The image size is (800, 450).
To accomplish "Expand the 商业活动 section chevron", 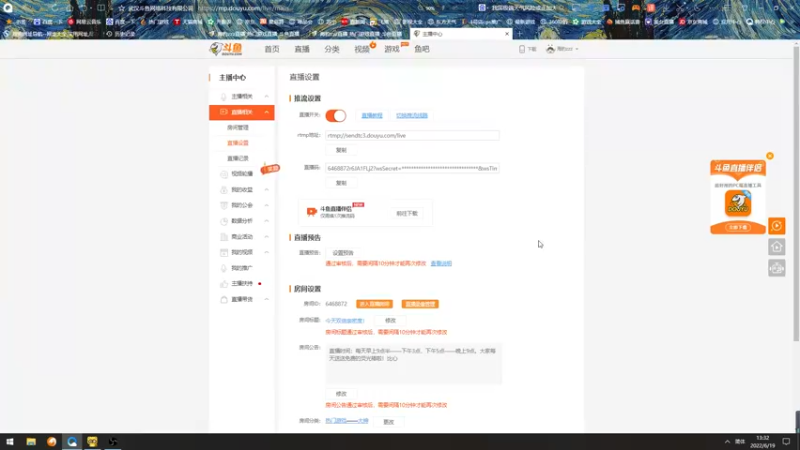I will pyautogui.click(x=266, y=237).
